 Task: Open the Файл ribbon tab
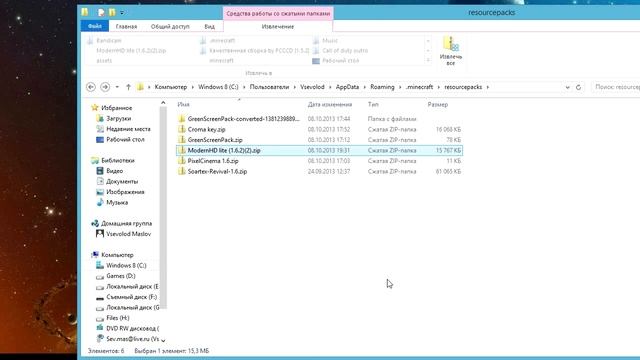point(95,26)
